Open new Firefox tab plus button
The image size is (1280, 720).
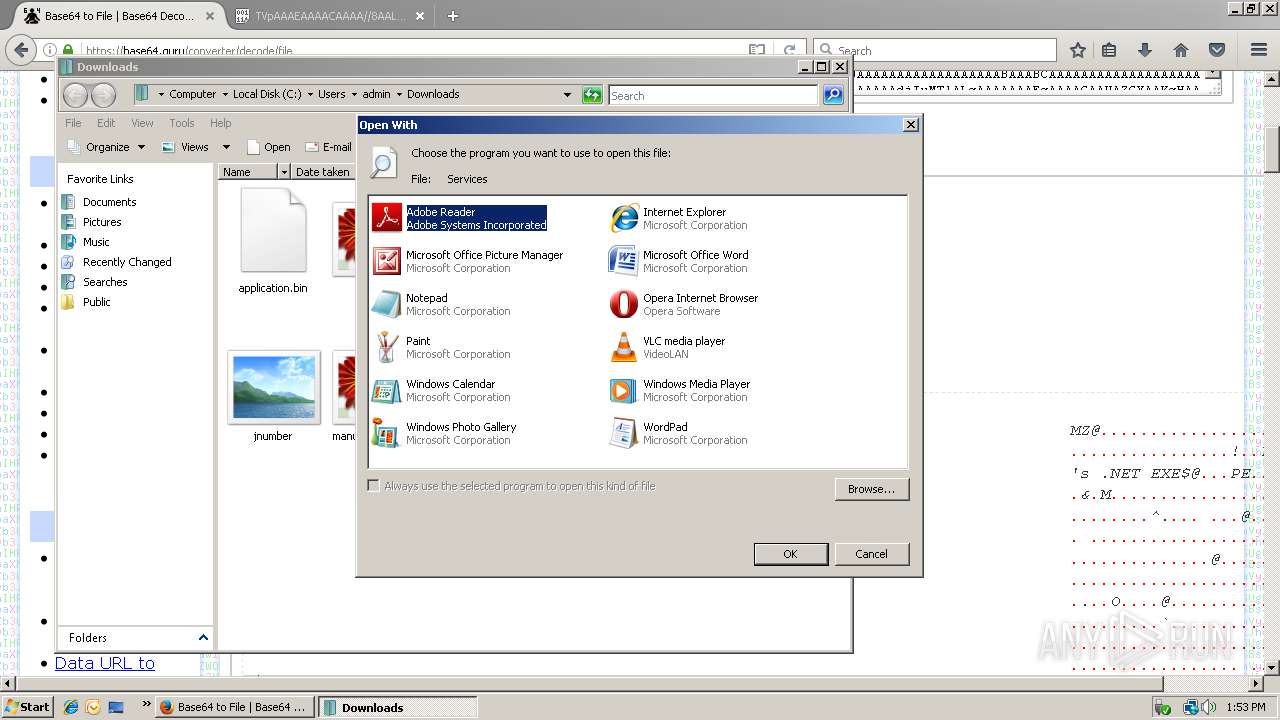[x=453, y=16]
